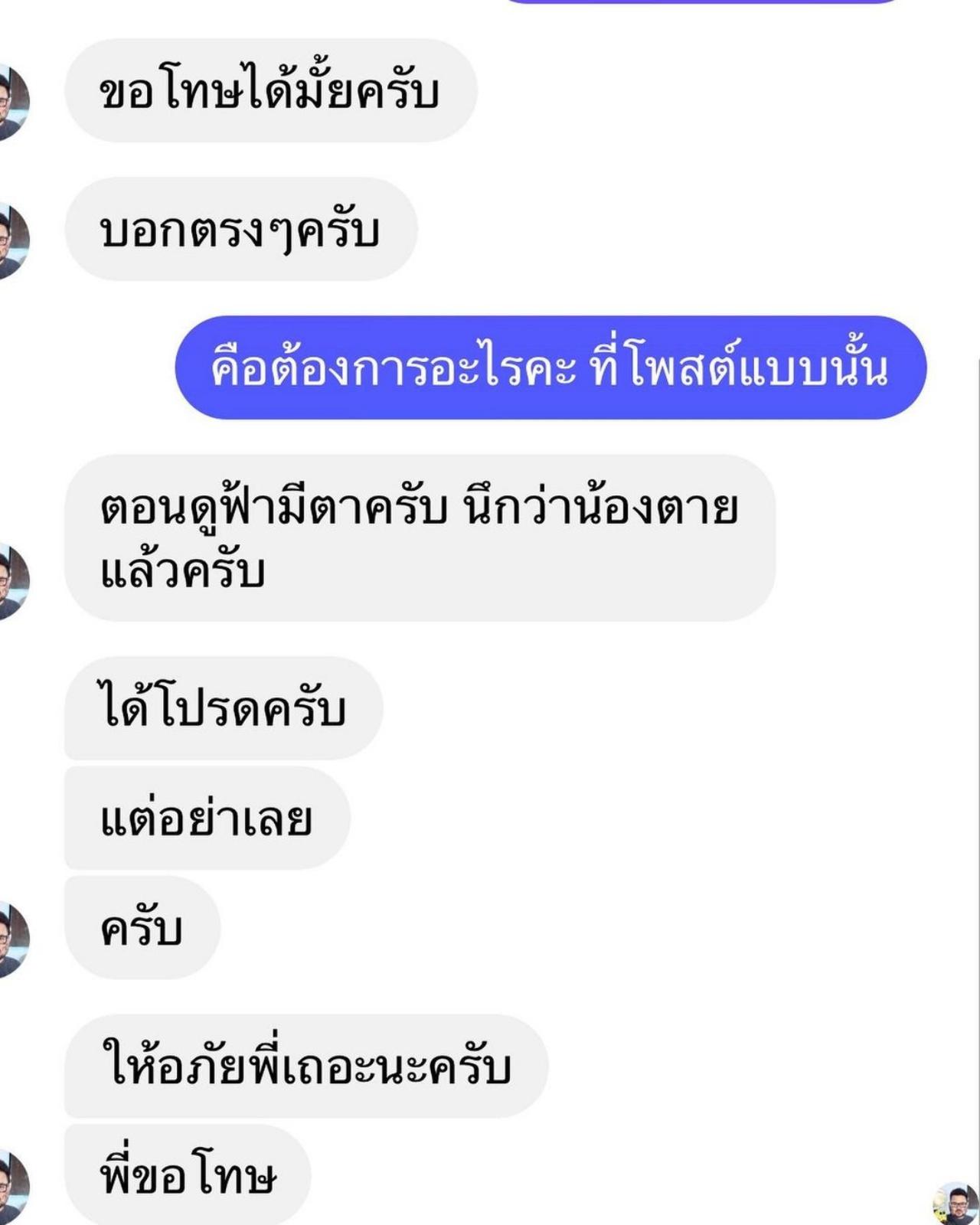
Task: Open avatar beside the ตอนดูฟ้ามีตาครับ message
Action: point(13,581)
